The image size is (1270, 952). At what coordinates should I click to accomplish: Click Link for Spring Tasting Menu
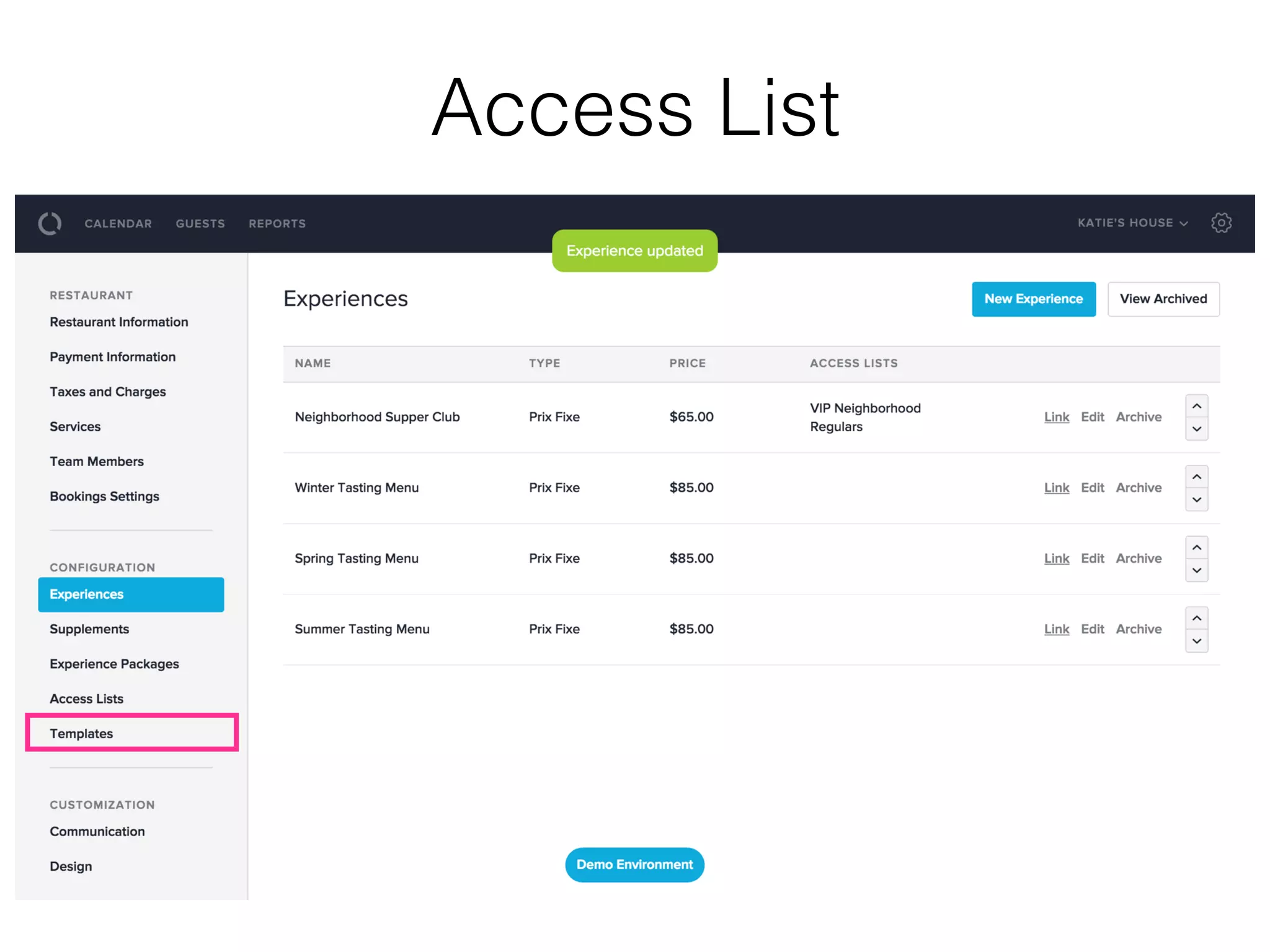click(x=1057, y=558)
